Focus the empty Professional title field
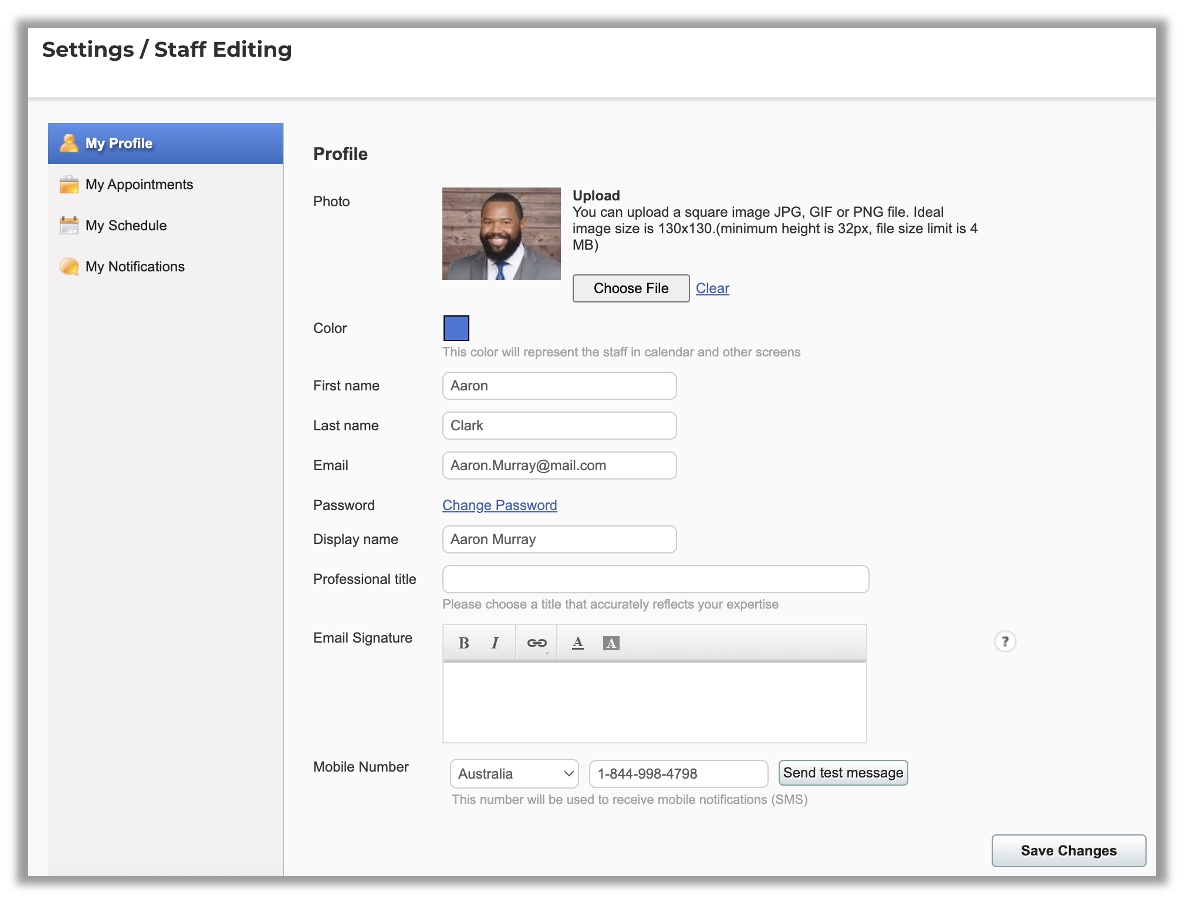 (x=655, y=579)
